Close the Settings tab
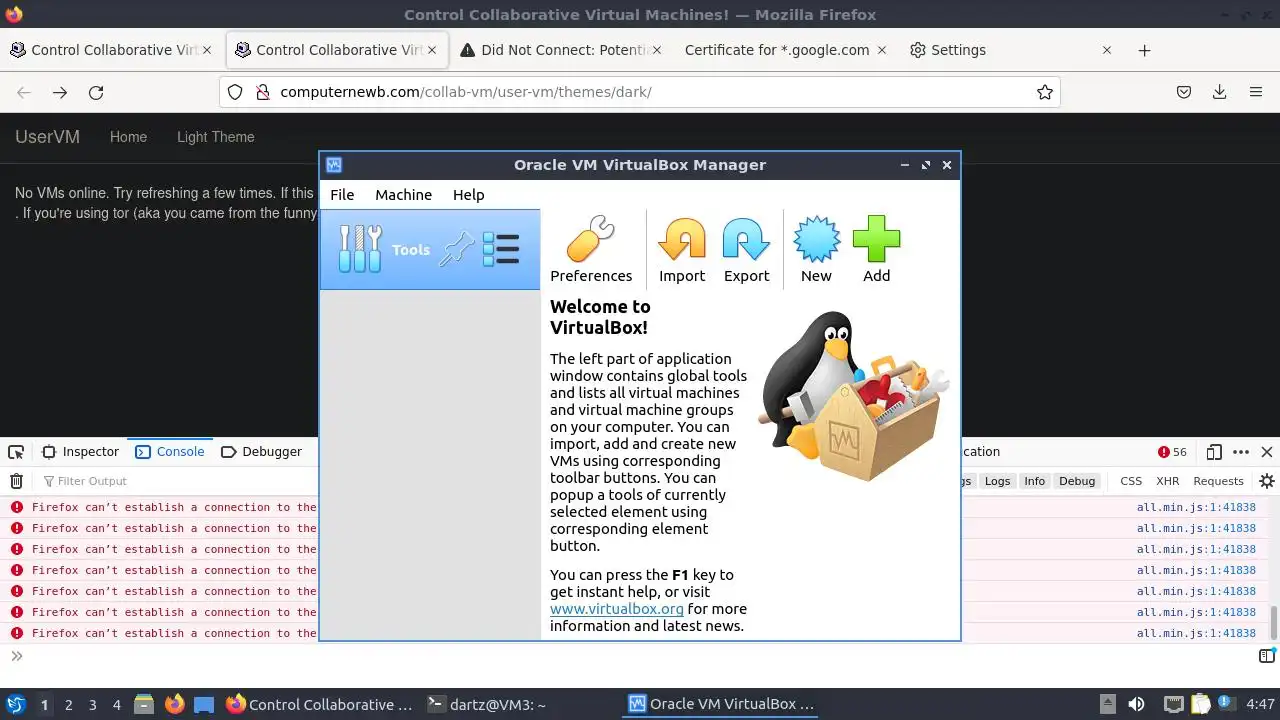This screenshot has height=720, width=1280. 1107,50
